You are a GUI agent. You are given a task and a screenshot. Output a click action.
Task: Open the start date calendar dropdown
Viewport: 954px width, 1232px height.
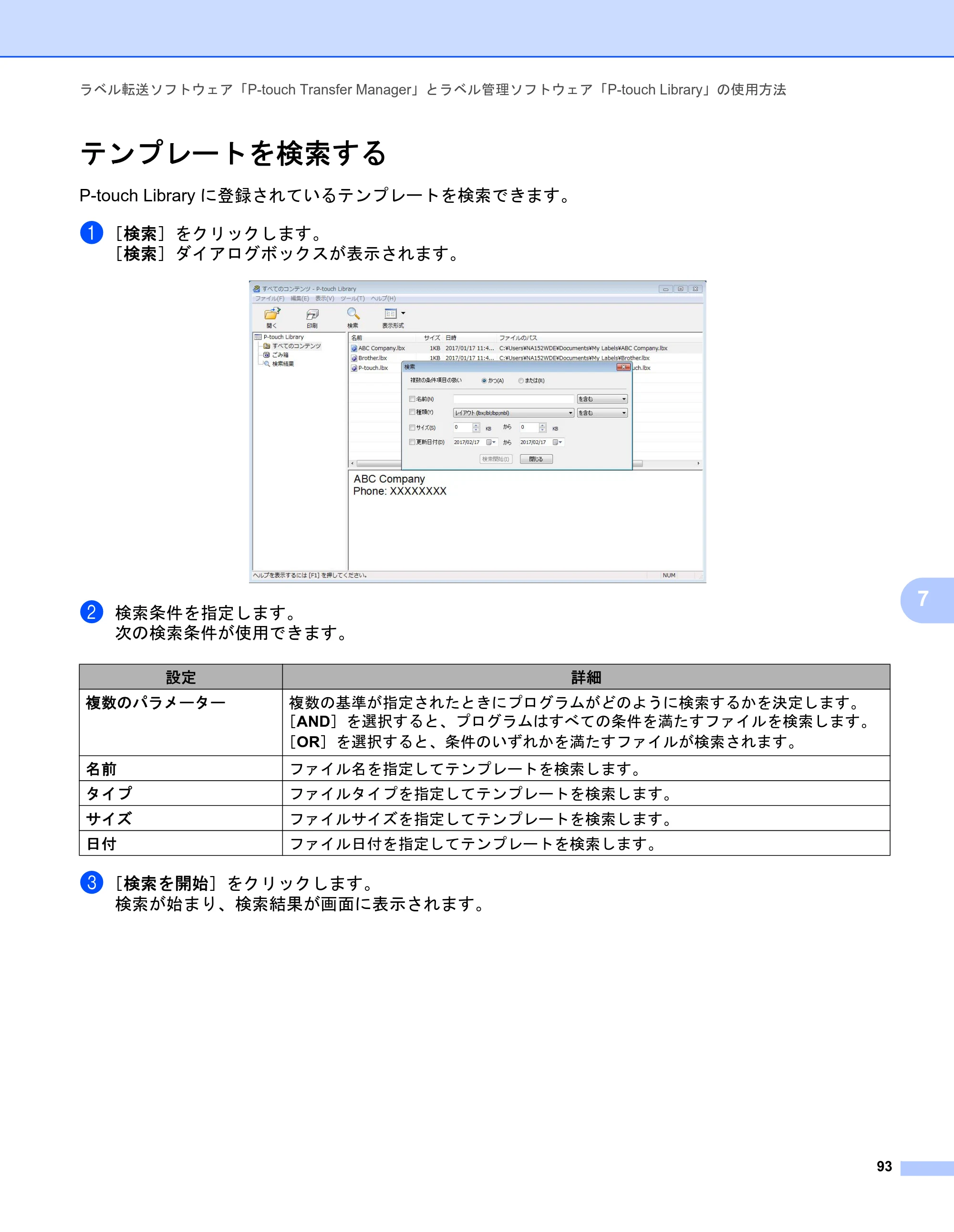click(x=491, y=442)
